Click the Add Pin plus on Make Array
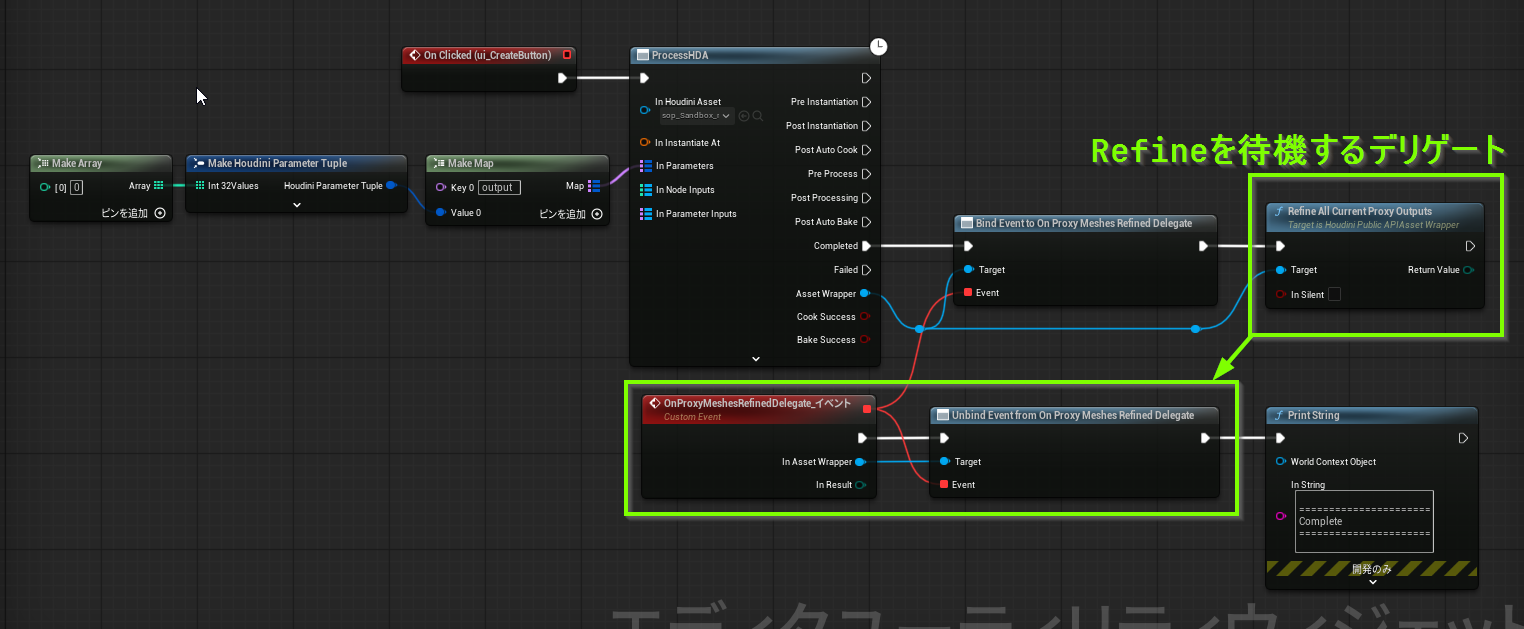The height and width of the screenshot is (629, 1524). click(x=160, y=213)
